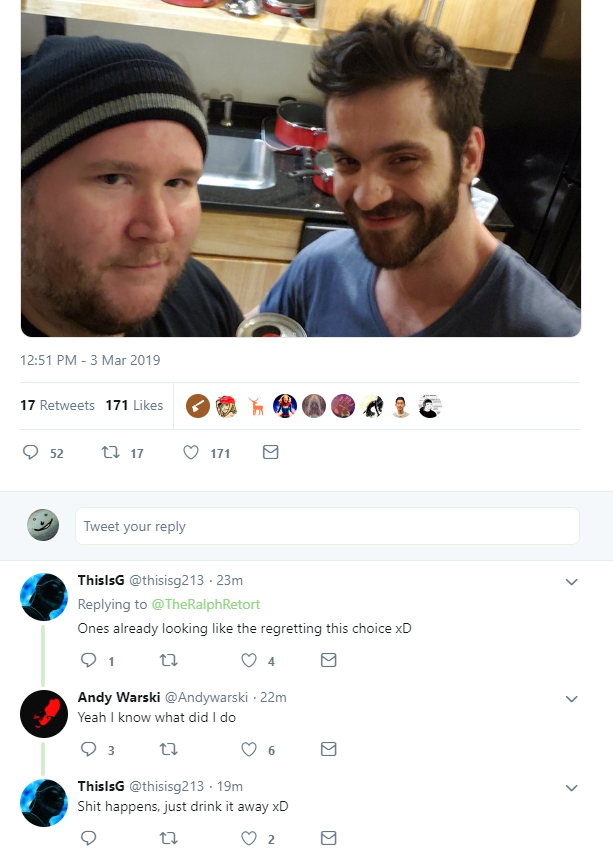Image resolution: width=613 pixels, height=855 pixels.
Task: Reply to ThisIsG's 'Shit happens' tweet
Action: (x=88, y=838)
